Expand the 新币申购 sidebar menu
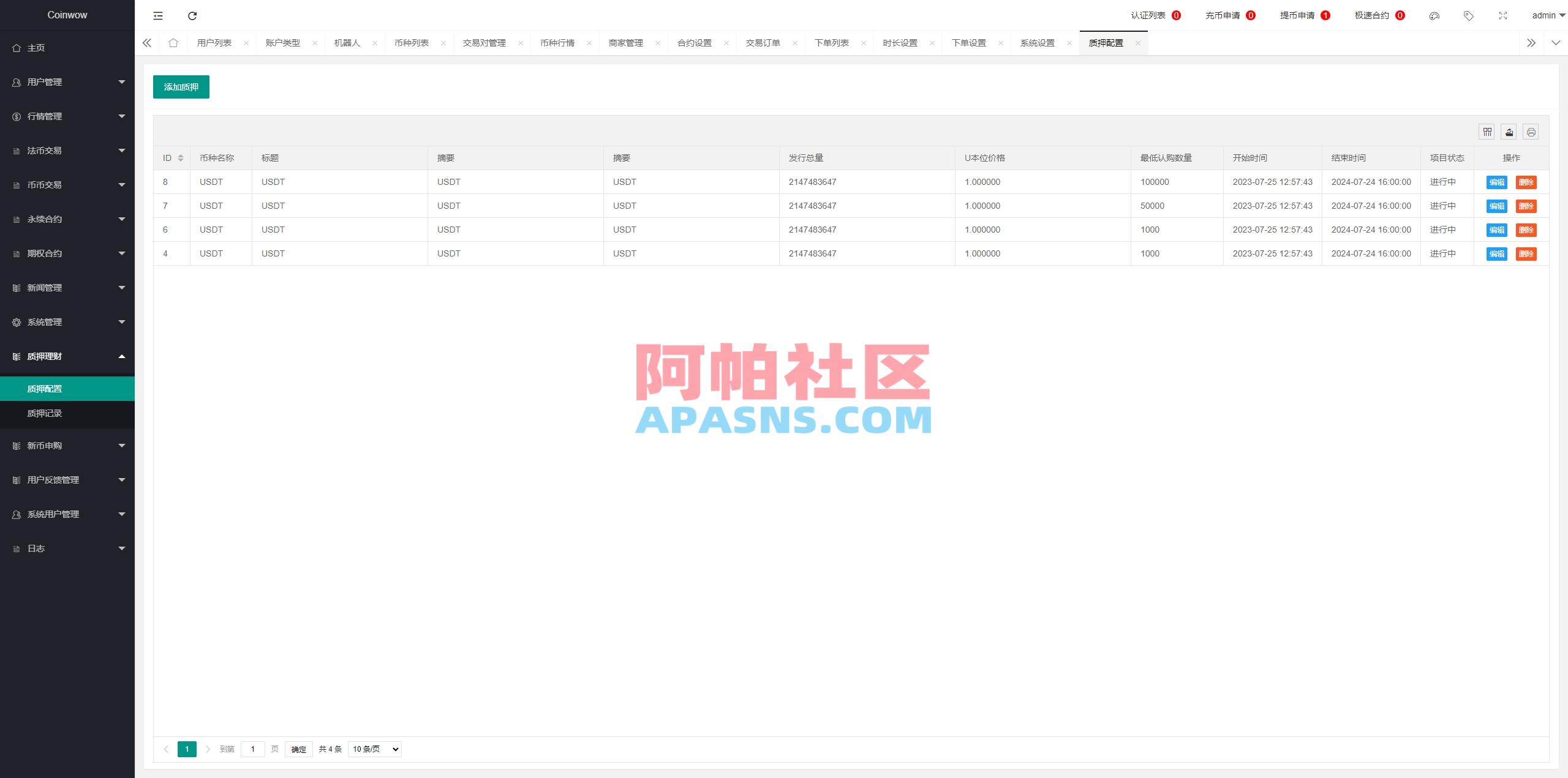Image resolution: width=1568 pixels, height=778 pixels. (67, 446)
